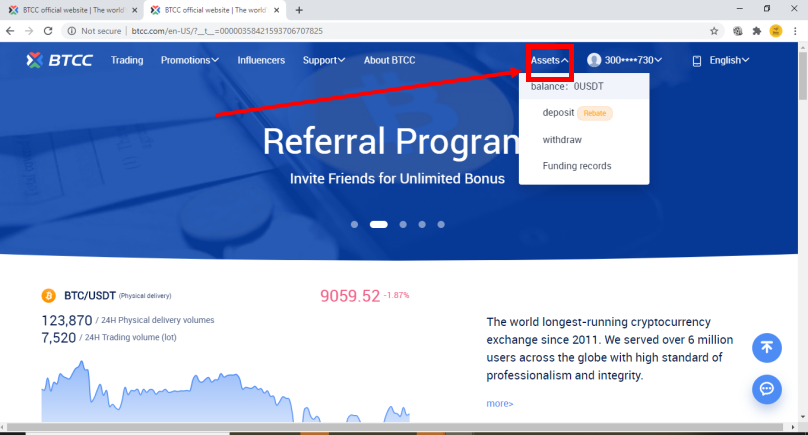Show the fourth carousel slide
The image size is (808, 435).
pos(422,224)
